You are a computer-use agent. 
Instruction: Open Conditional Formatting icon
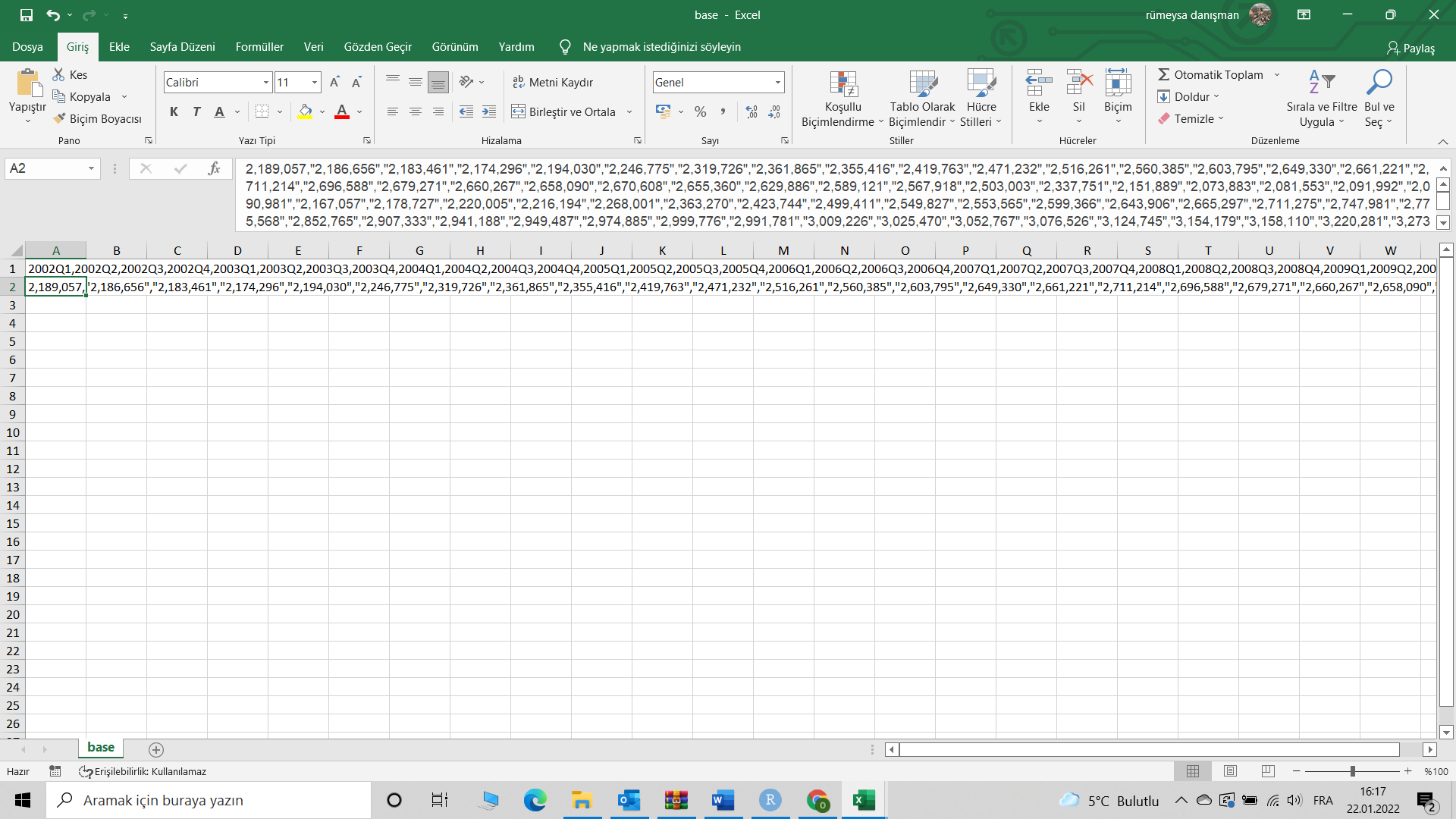pos(843,84)
